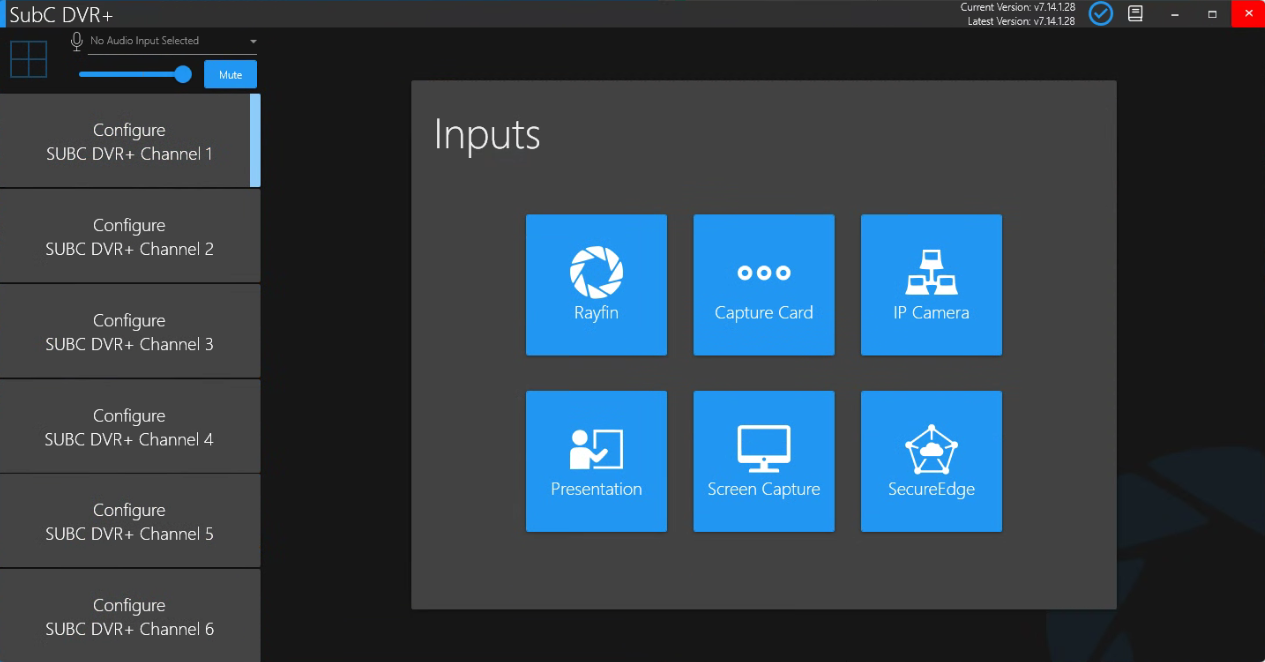This screenshot has width=1265, height=662.
Task: Click the channel list scrollbar
Action: coord(255,140)
